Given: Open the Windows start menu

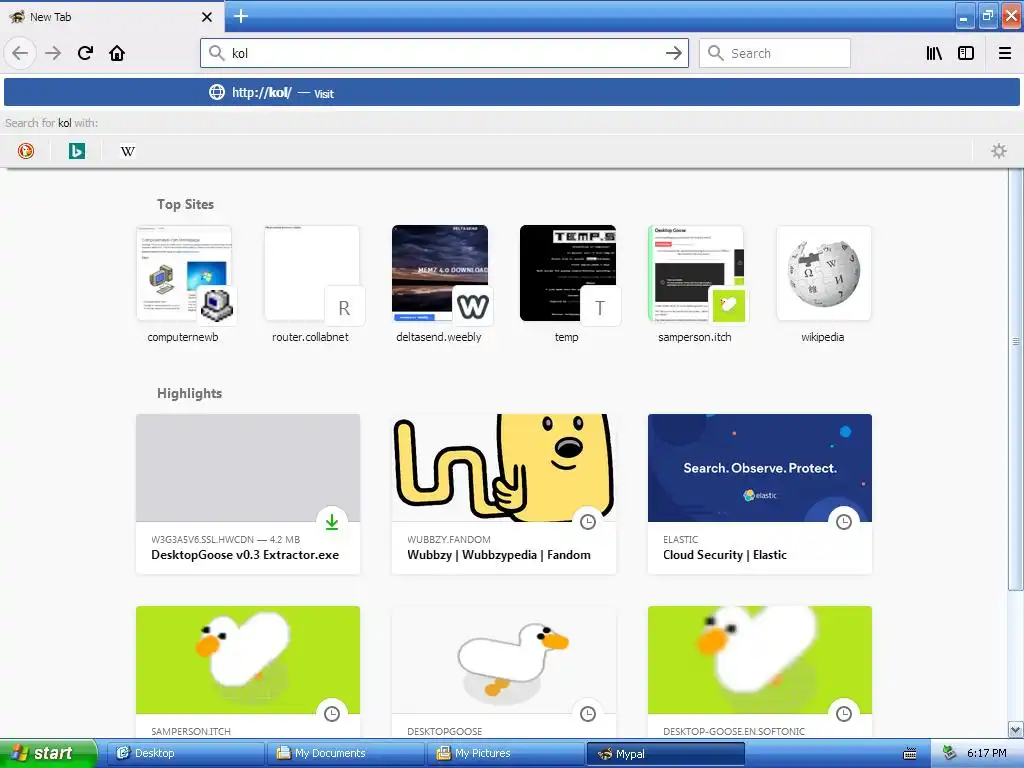Looking at the screenshot, I should [48, 753].
